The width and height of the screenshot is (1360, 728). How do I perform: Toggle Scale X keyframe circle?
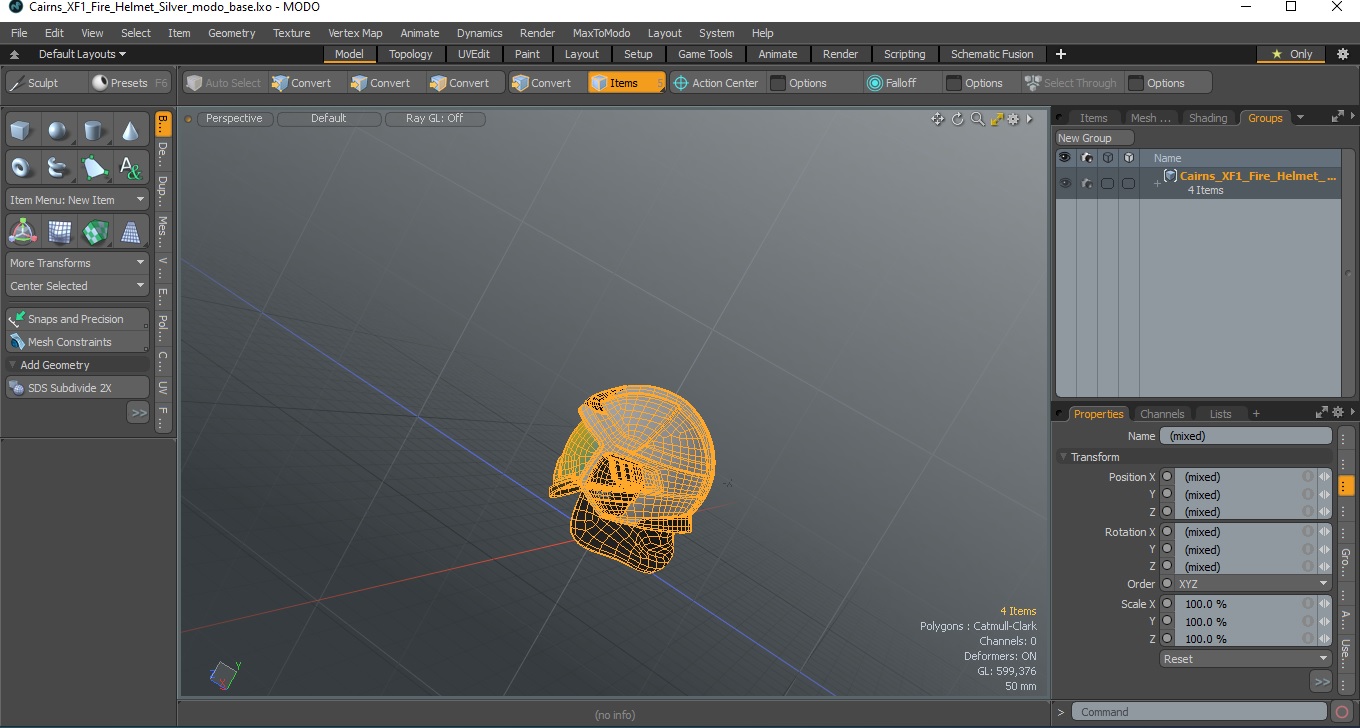click(x=1166, y=604)
